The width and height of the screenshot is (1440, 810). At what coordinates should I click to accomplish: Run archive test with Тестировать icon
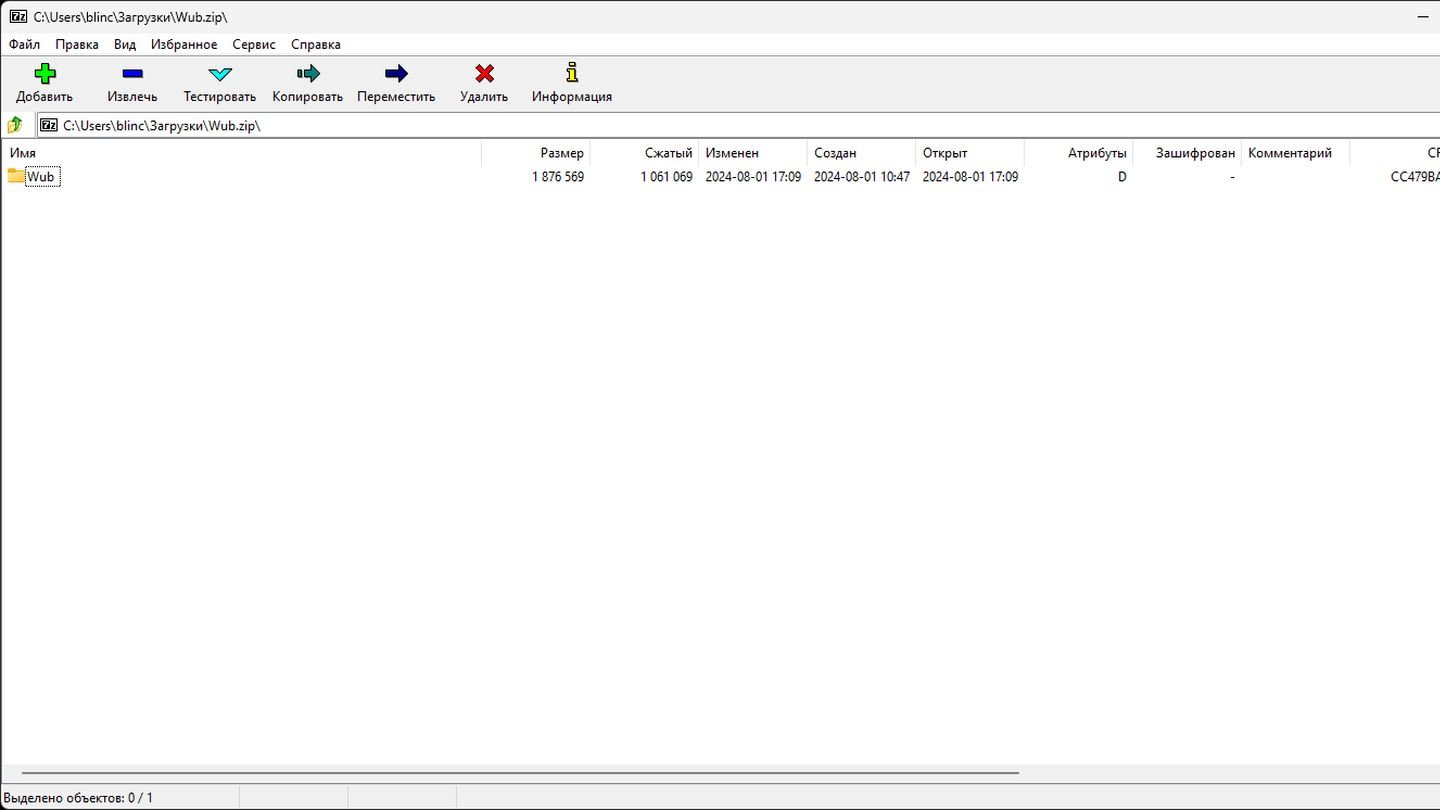pyautogui.click(x=219, y=73)
